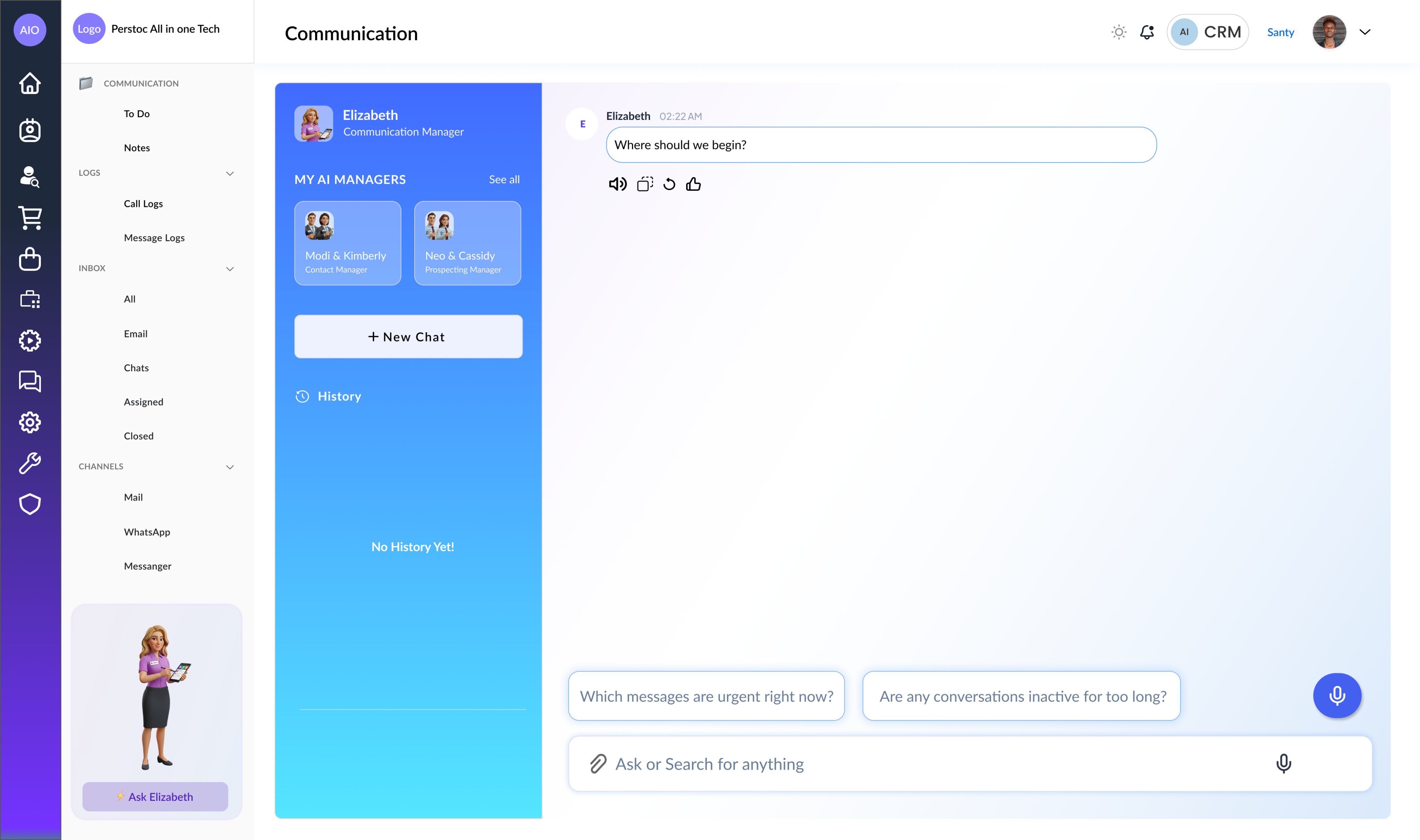Click the copy message icon
The width and height of the screenshot is (1420, 840).
point(644,184)
